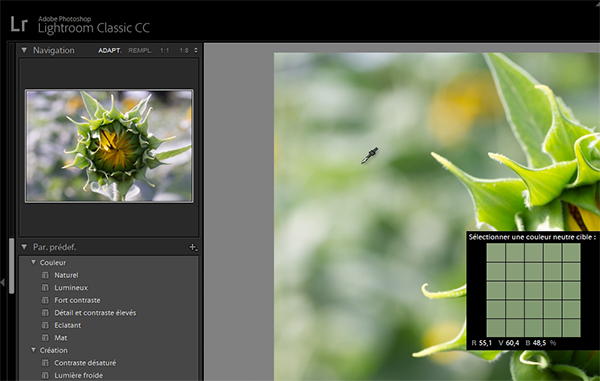600x381 pixels.
Task: Click the center swatch of neutral color grid
Action: tap(533, 290)
